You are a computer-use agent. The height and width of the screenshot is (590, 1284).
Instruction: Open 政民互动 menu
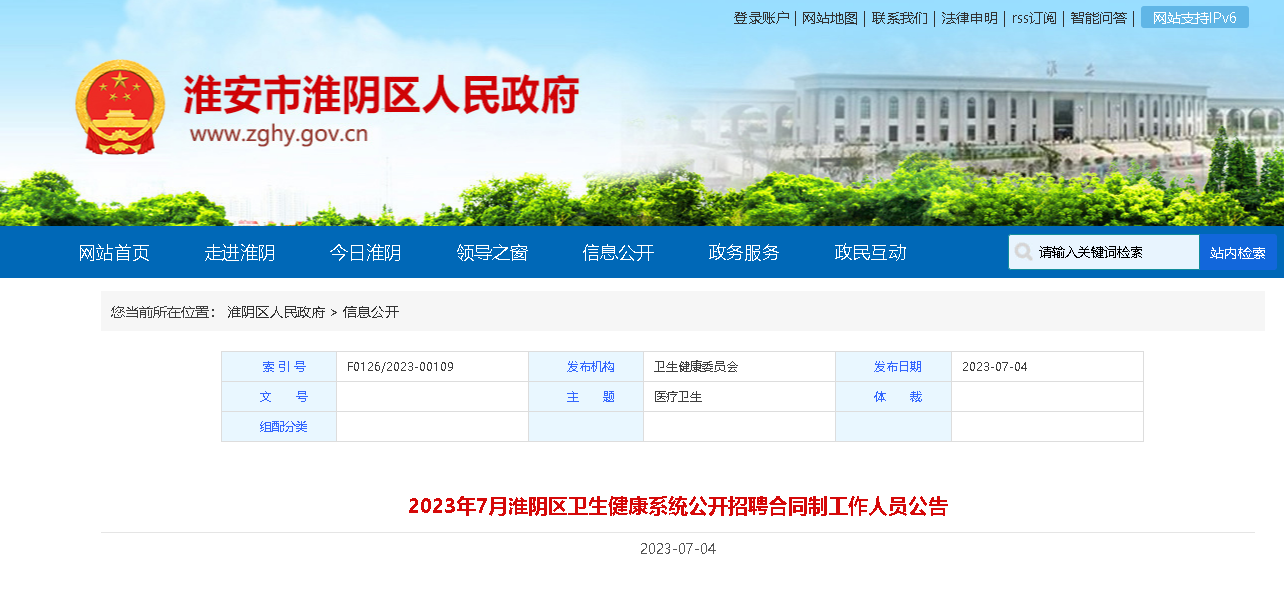tap(870, 253)
